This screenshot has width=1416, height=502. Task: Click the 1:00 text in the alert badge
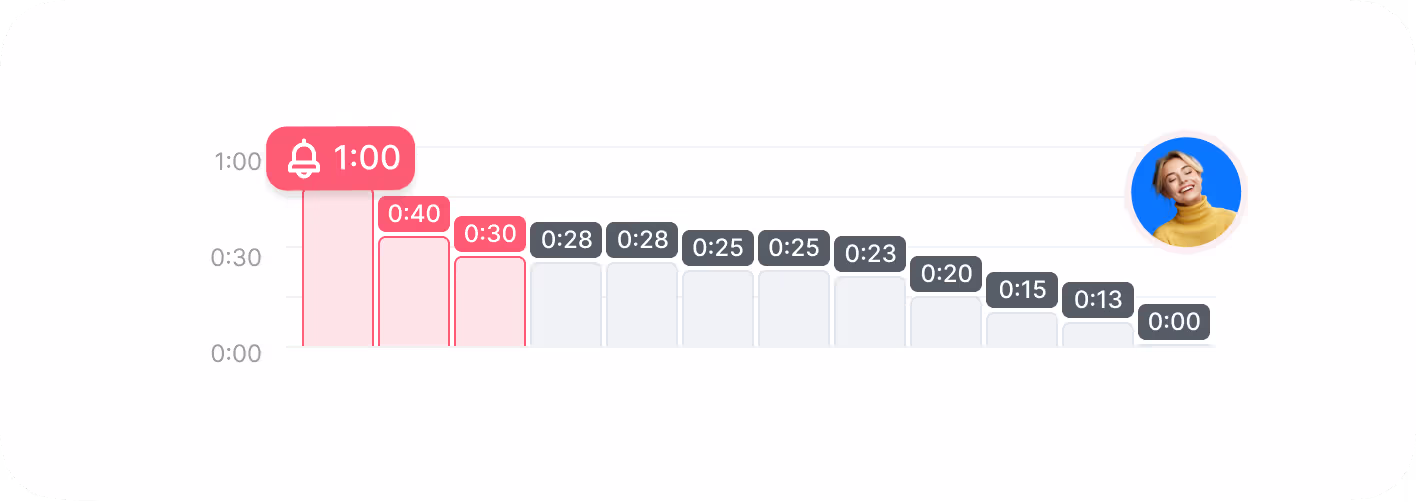[x=366, y=158]
